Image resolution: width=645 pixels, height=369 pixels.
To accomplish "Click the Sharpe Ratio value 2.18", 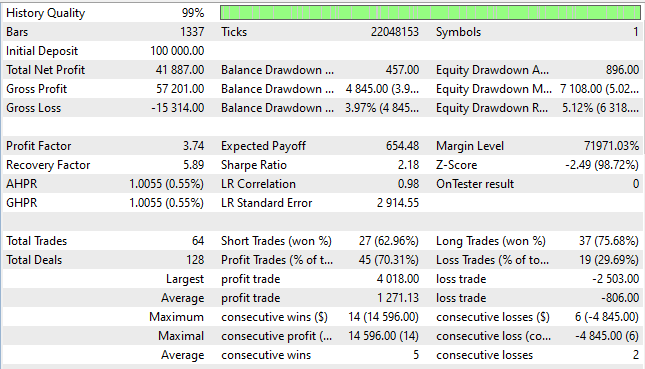I will tap(408, 165).
